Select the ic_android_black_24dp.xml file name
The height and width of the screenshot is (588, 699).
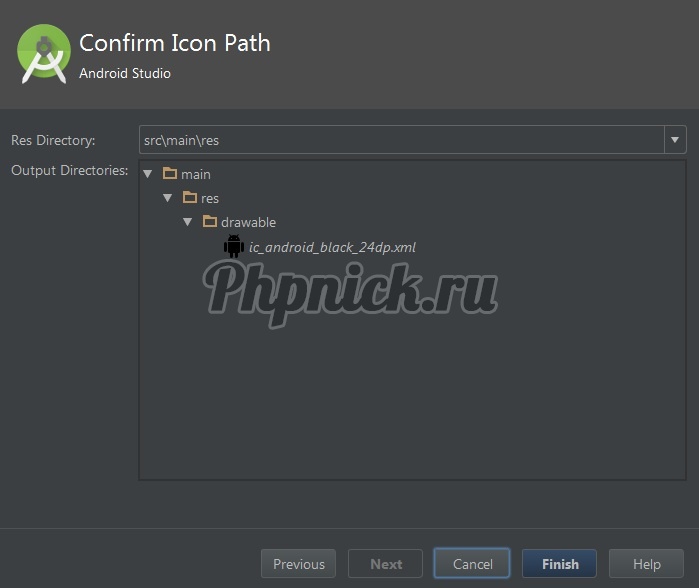click(332, 247)
